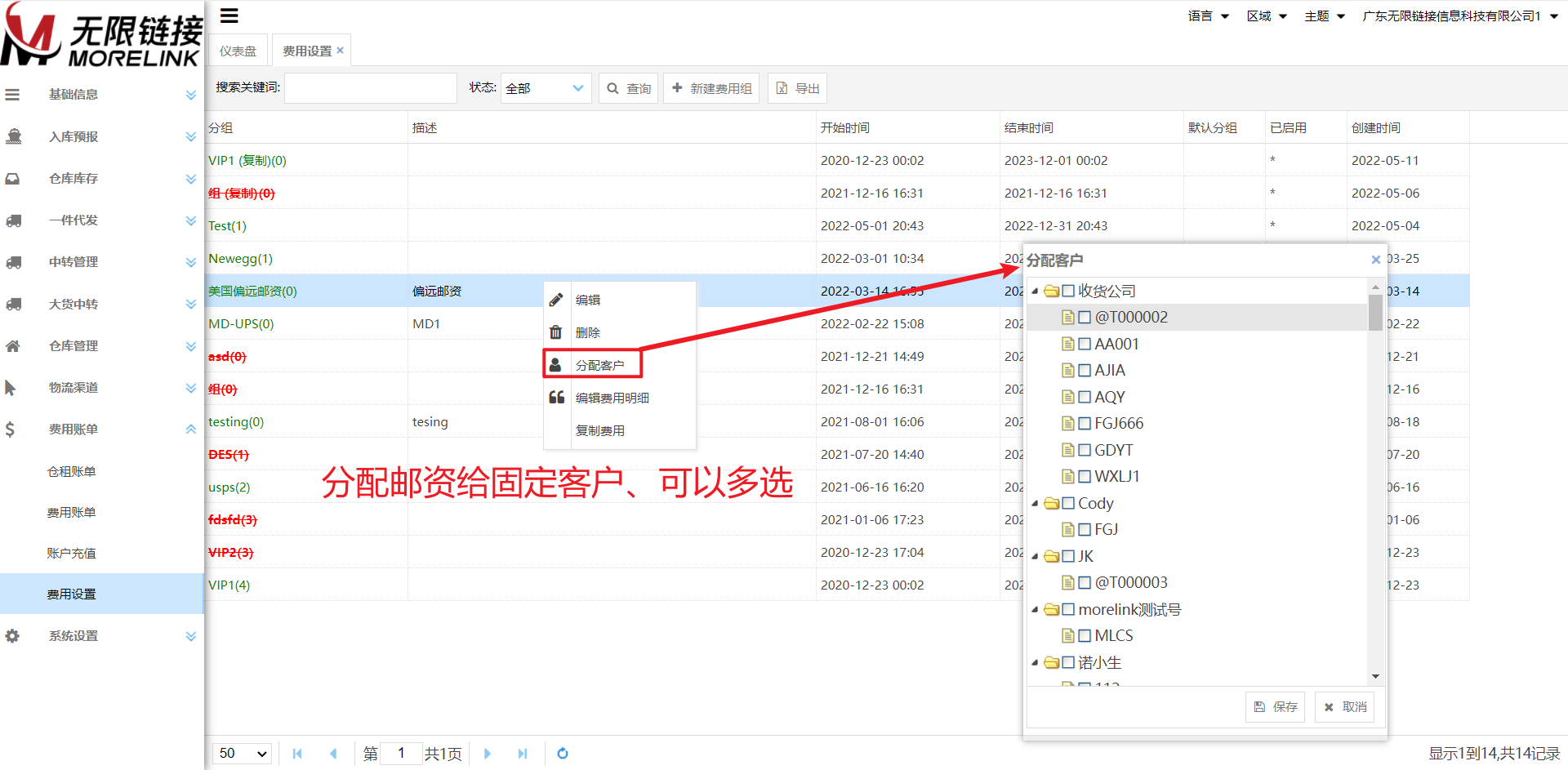Check the 收货公司 folder checkbox

(1068, 291)
